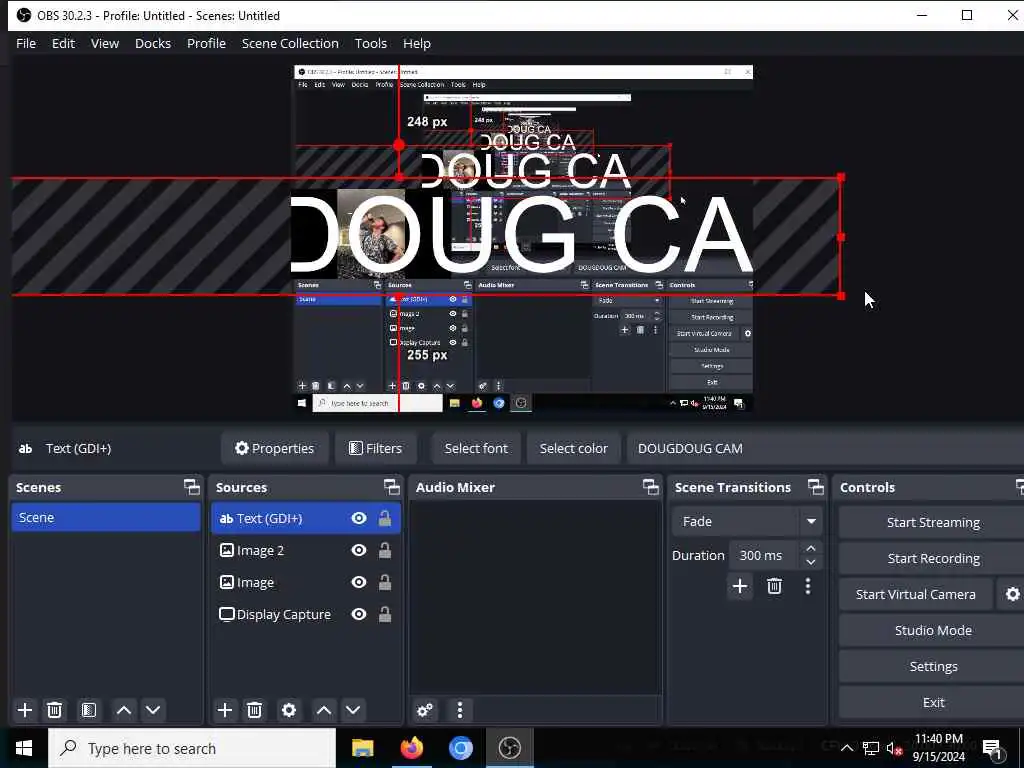Select the Display Capture source row
Screen dimensions: 1024x768
pos(306,615)
